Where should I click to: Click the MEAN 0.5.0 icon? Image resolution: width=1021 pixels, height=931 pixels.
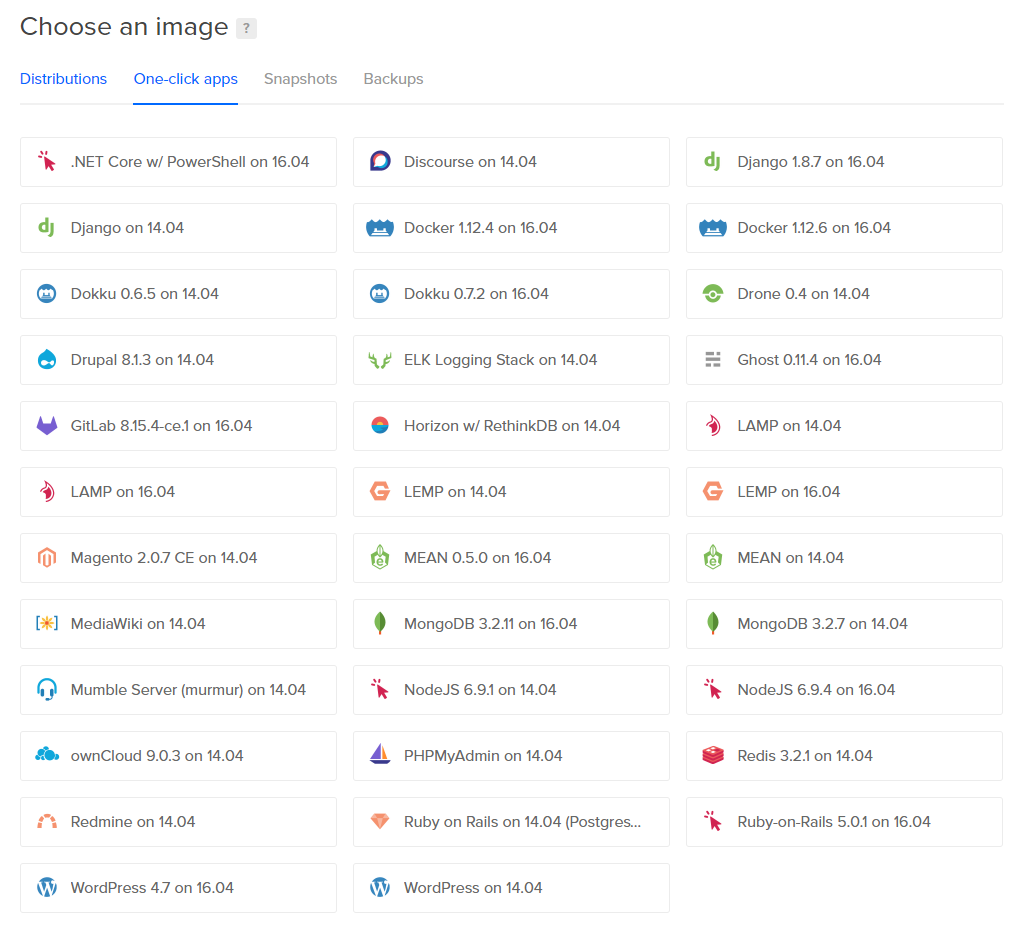tap(380, 557)
